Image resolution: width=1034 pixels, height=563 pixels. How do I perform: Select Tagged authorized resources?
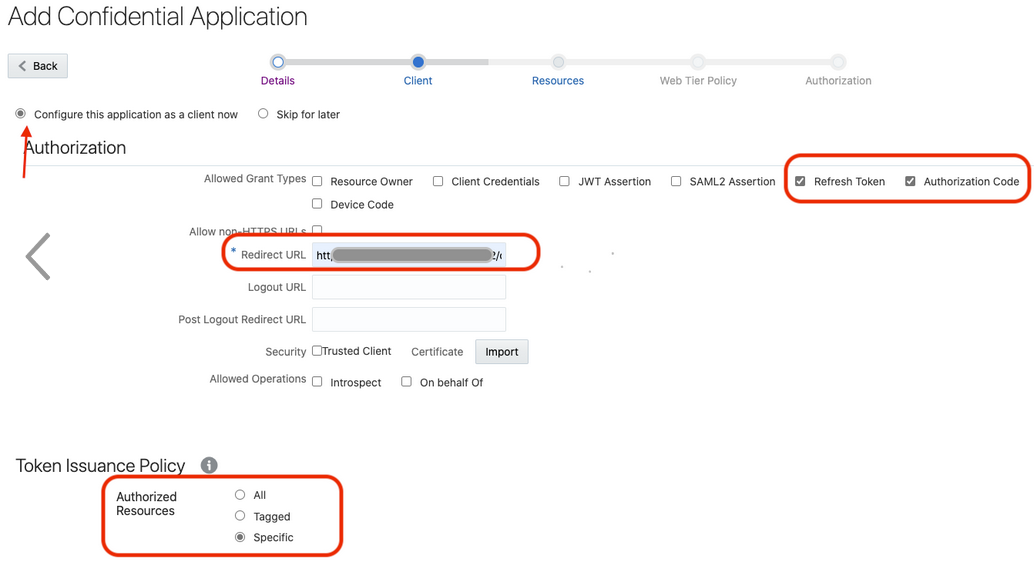240,516
